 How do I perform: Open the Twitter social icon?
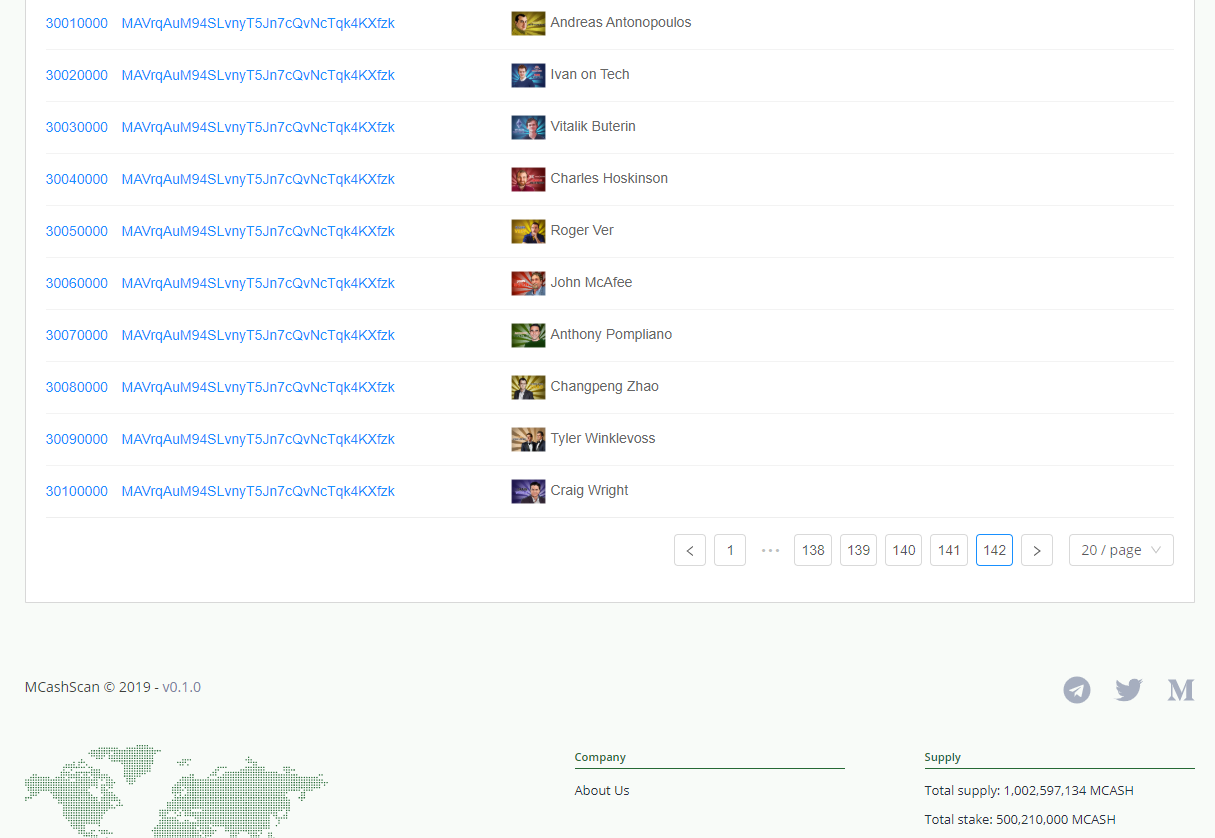point(1129,690)
